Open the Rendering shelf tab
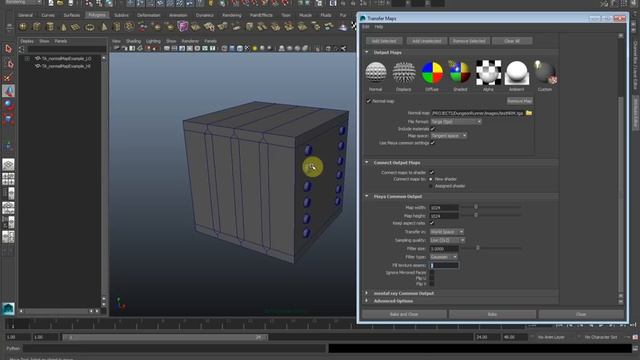Viewport: 640px width, 360px height. [231, 15]
